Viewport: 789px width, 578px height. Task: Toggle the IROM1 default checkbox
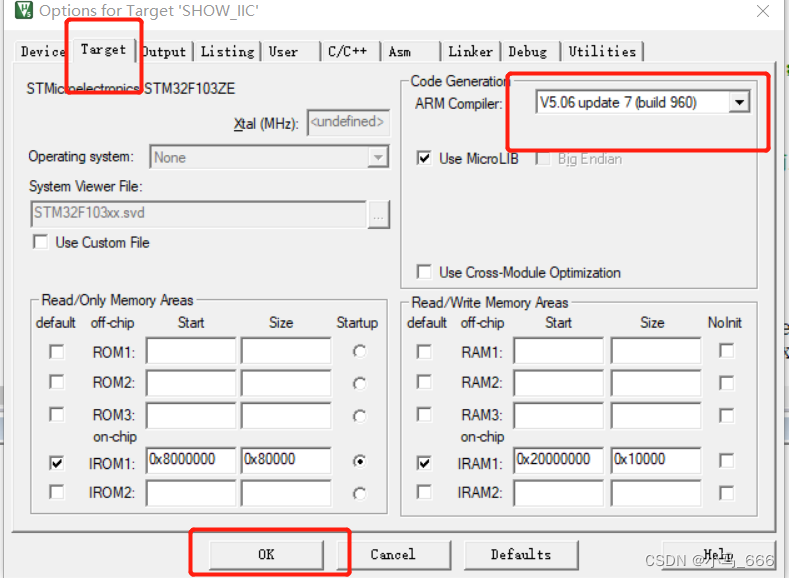point(57,462)
